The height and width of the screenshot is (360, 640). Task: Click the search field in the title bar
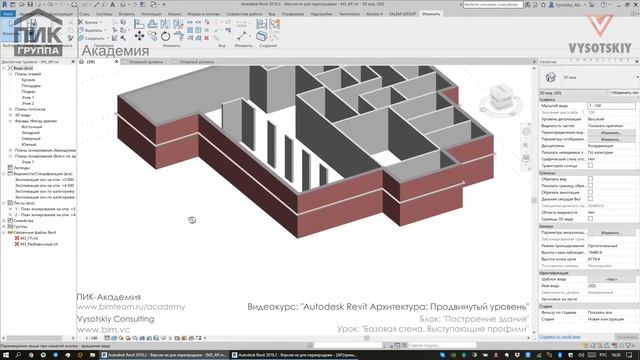click(x=493, y=4)
